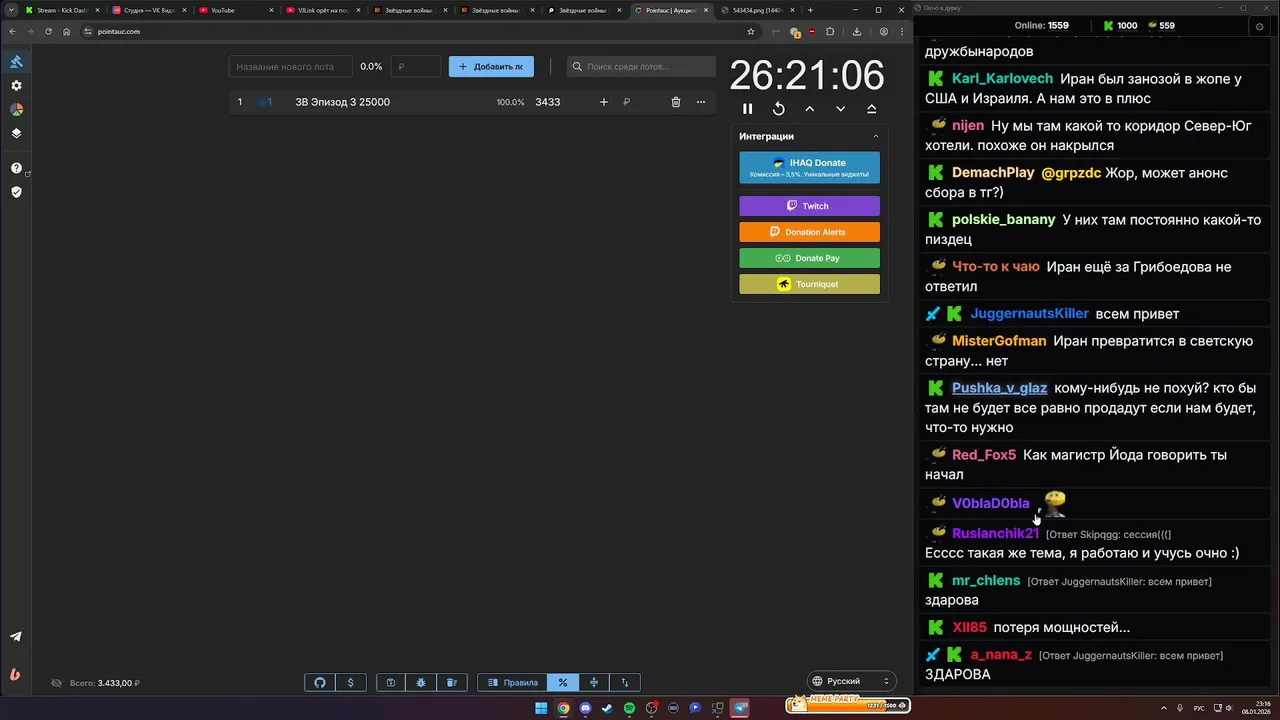The height and width of the screenshot is (720, 1280).
Task: Add amount to ЗВ Эпизод 3 lot
Action: (x=603, y=102)
